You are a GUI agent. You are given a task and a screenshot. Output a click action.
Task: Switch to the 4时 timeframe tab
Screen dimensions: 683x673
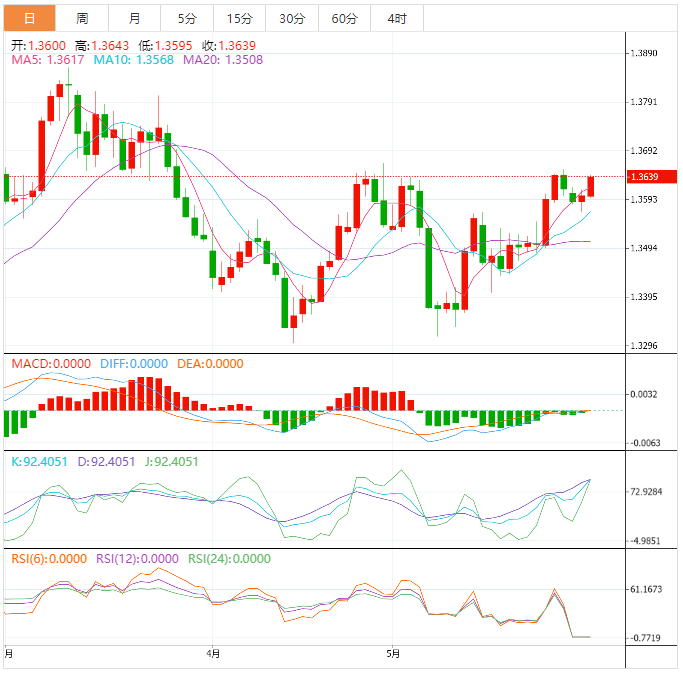point(396,19)
